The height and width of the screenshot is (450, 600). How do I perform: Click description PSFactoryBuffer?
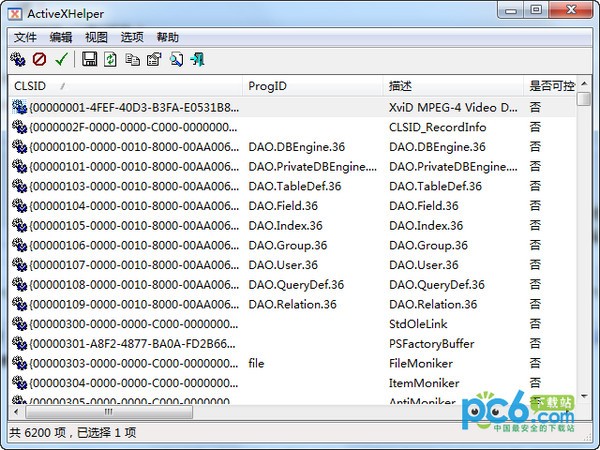tap(432, 344)
